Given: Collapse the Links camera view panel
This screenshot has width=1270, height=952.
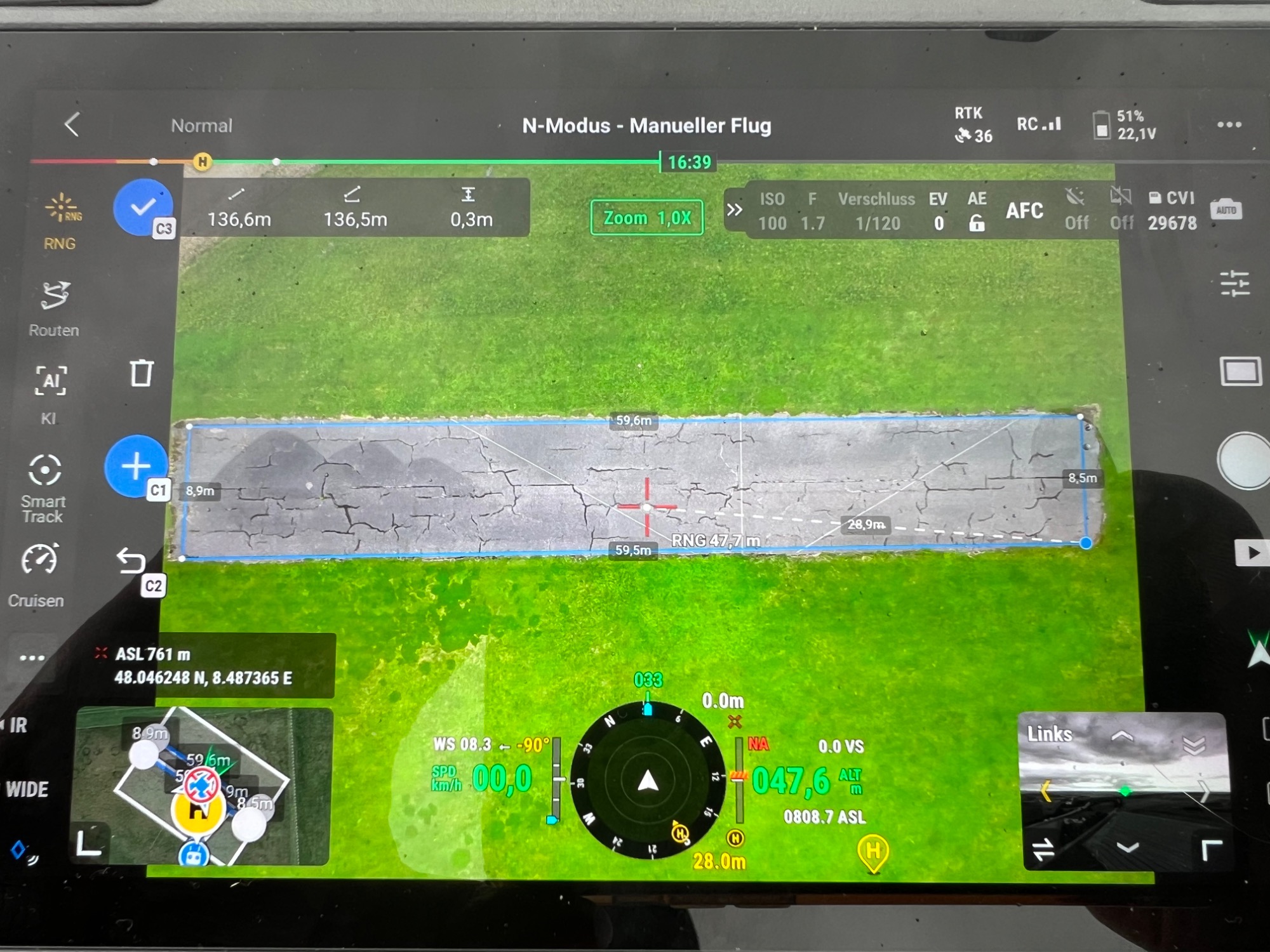Looking at the screenshot, I should pos(1194,744).
